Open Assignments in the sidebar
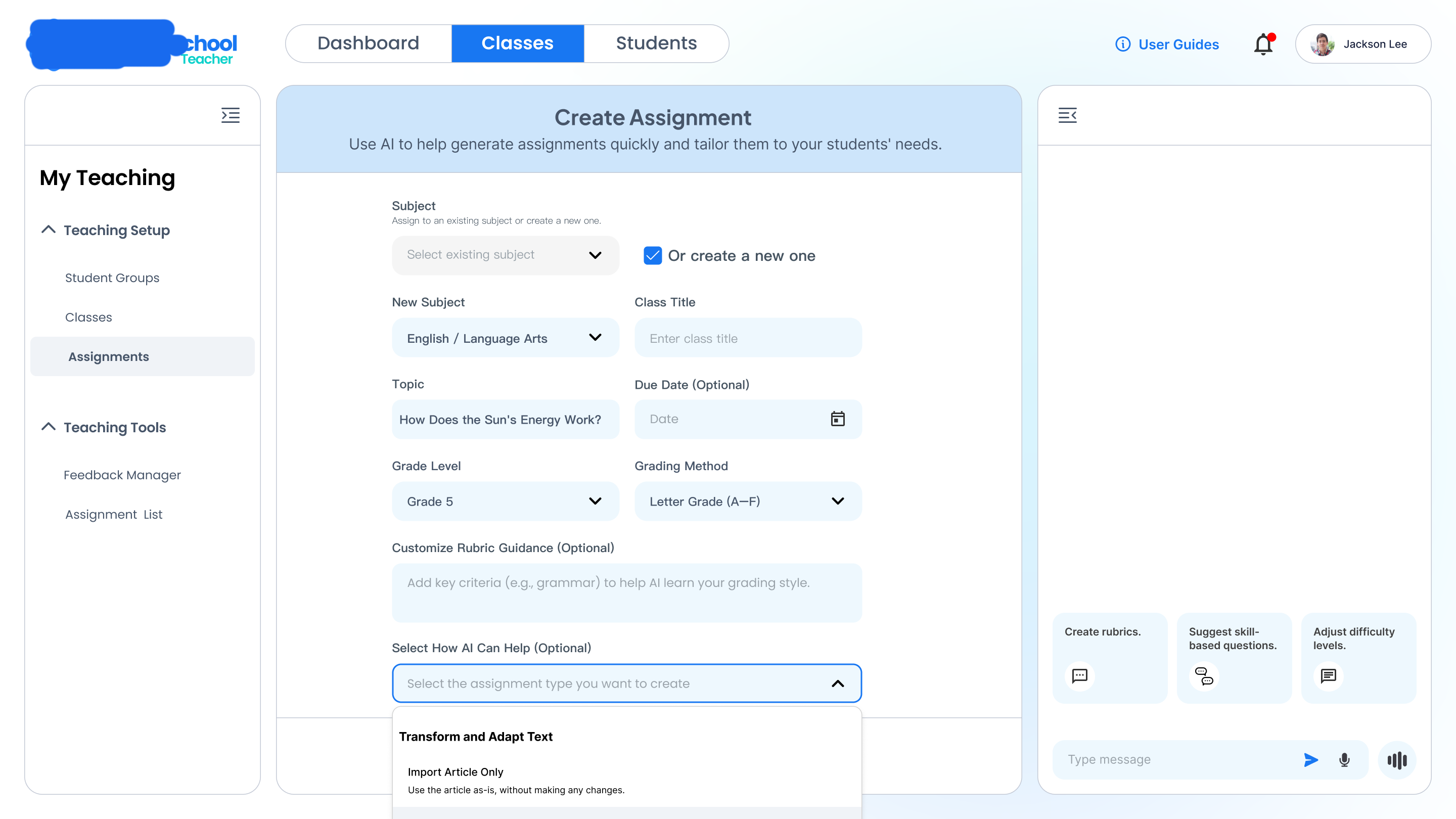The width and height of the screenshot is (1456, 819). click(x=143, y=356)
